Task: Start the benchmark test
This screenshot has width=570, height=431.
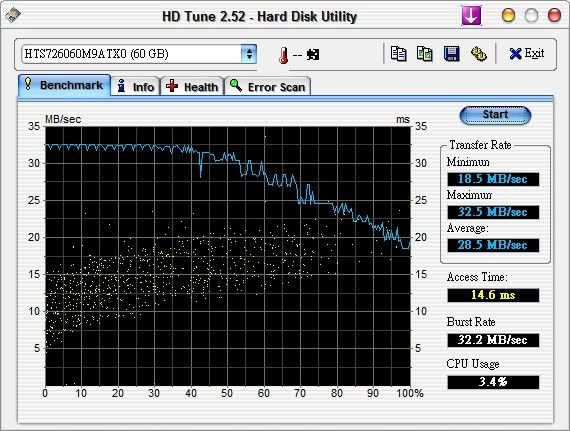Action: tap(495, 115)
